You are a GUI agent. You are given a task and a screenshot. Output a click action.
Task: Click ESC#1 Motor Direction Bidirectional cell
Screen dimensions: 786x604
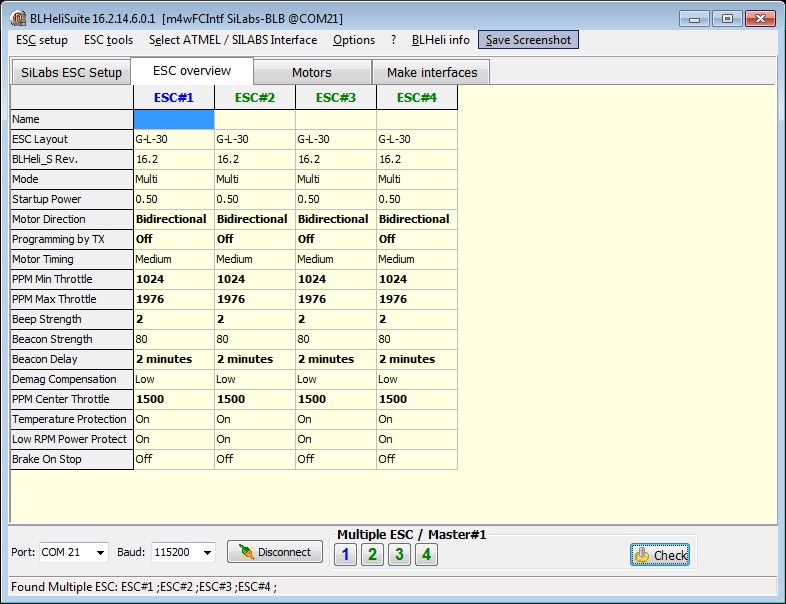[174, 220]
